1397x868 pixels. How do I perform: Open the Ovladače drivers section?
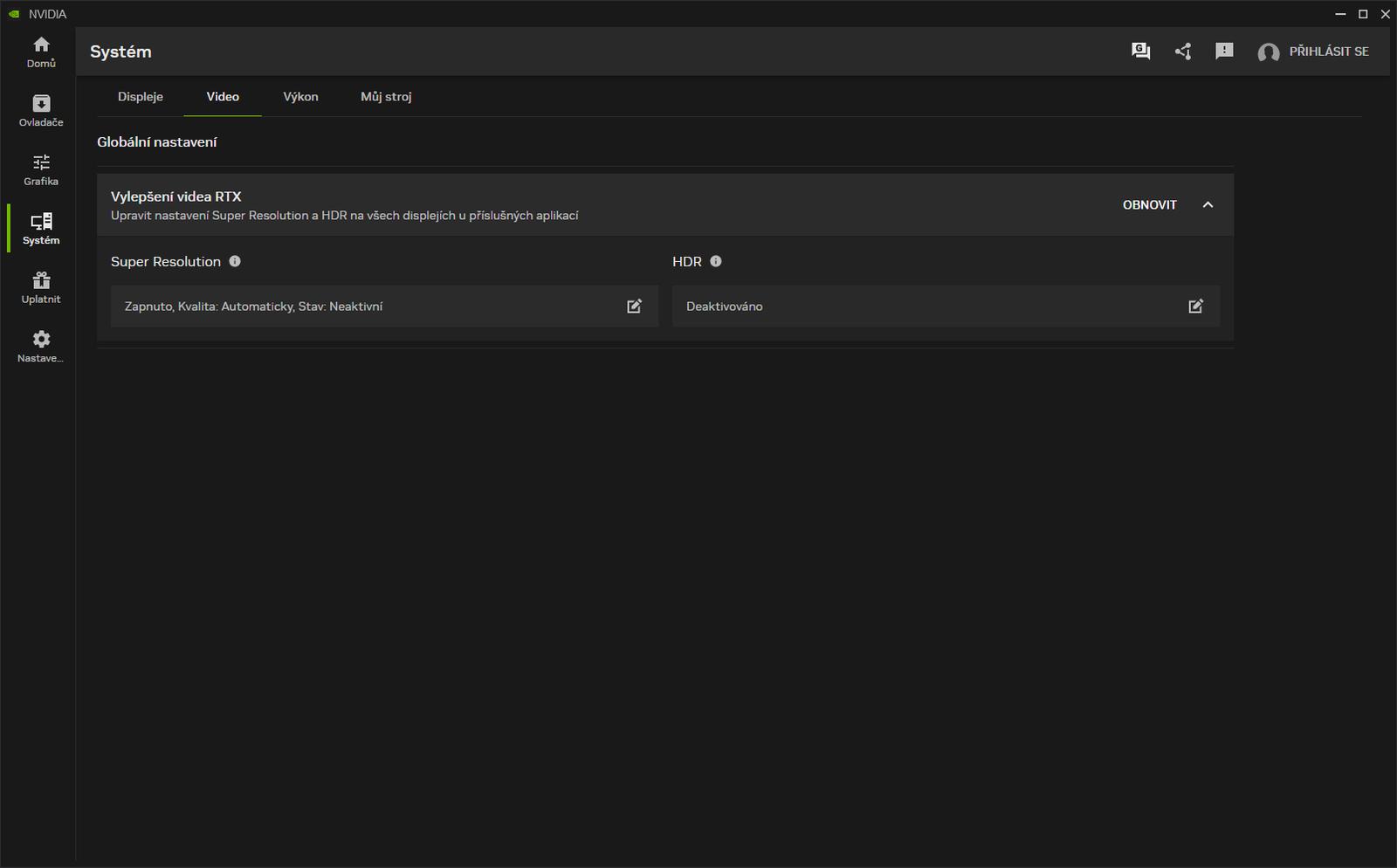click(x=41, y=111)
